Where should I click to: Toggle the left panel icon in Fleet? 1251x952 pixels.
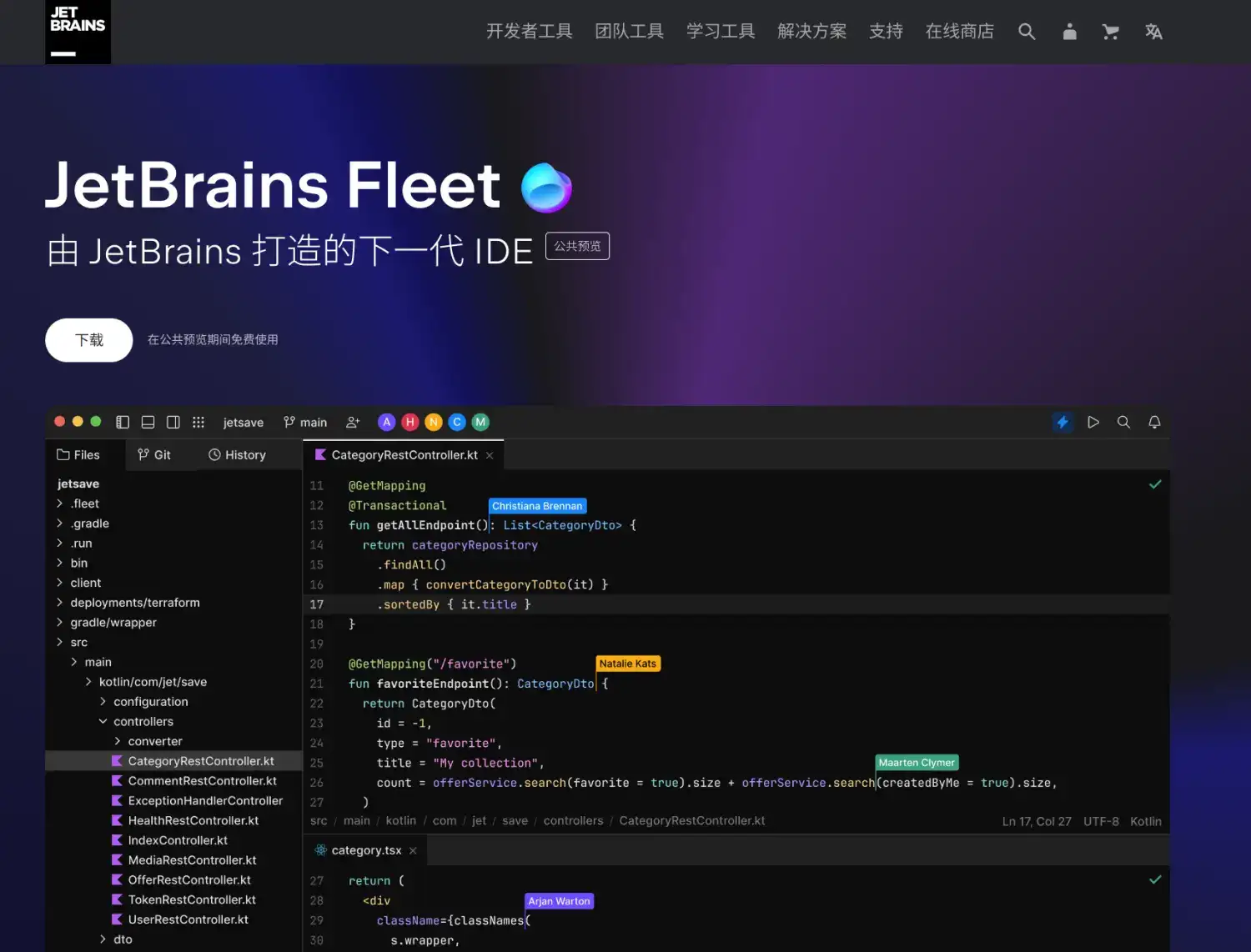pyautogui.click(x=123, y=422)
